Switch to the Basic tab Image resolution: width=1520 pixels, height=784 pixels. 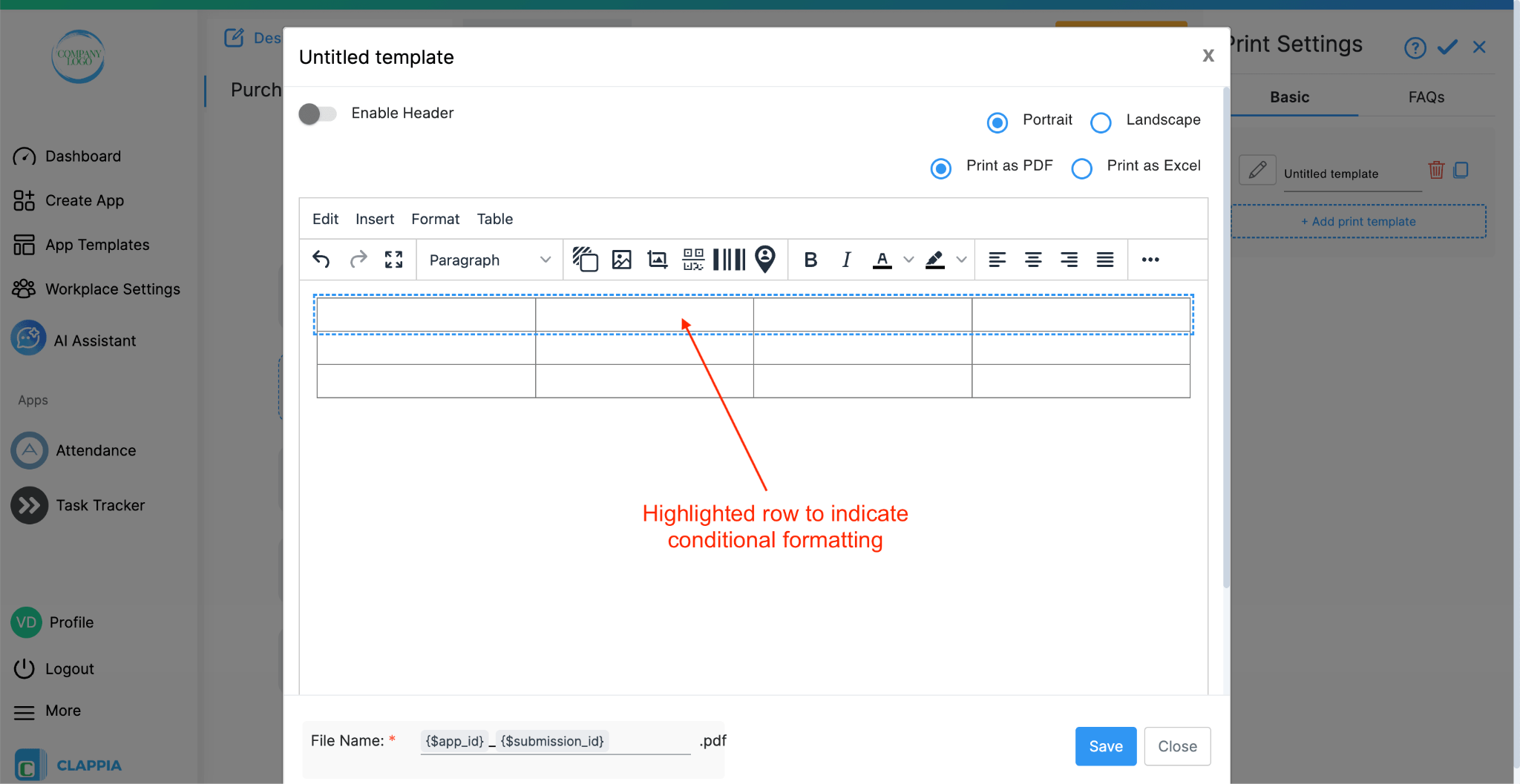tap(1290, 97)
